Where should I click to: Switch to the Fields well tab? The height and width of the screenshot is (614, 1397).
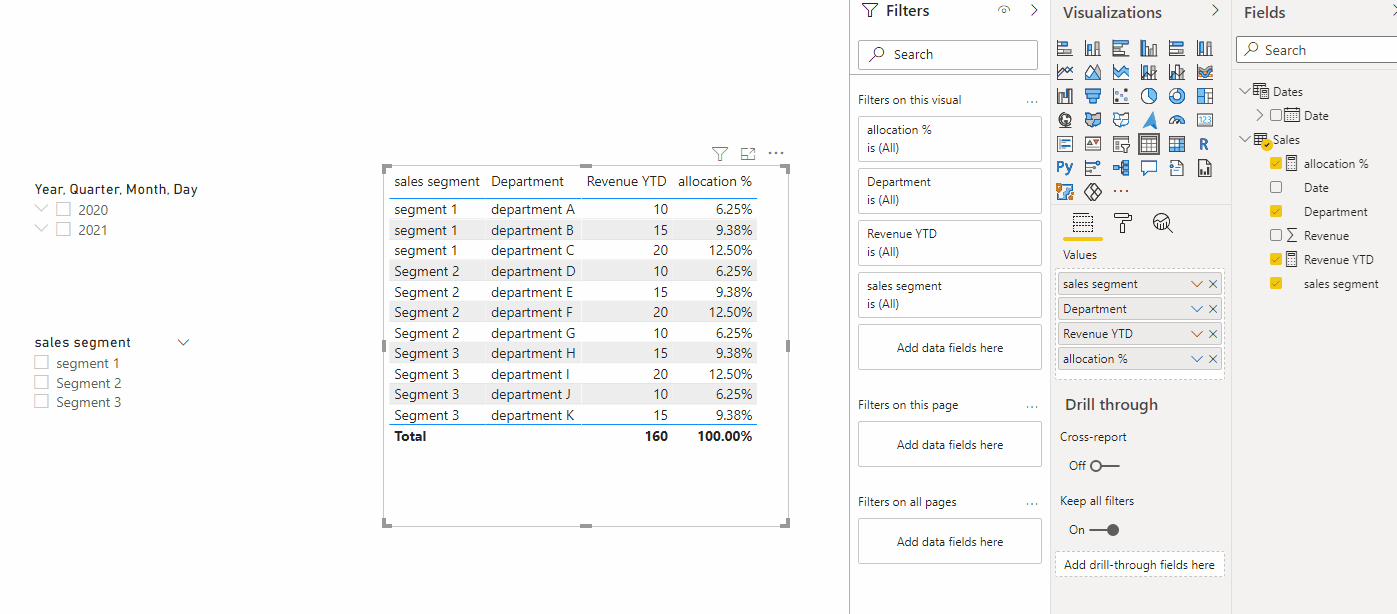coord(1082,223)
